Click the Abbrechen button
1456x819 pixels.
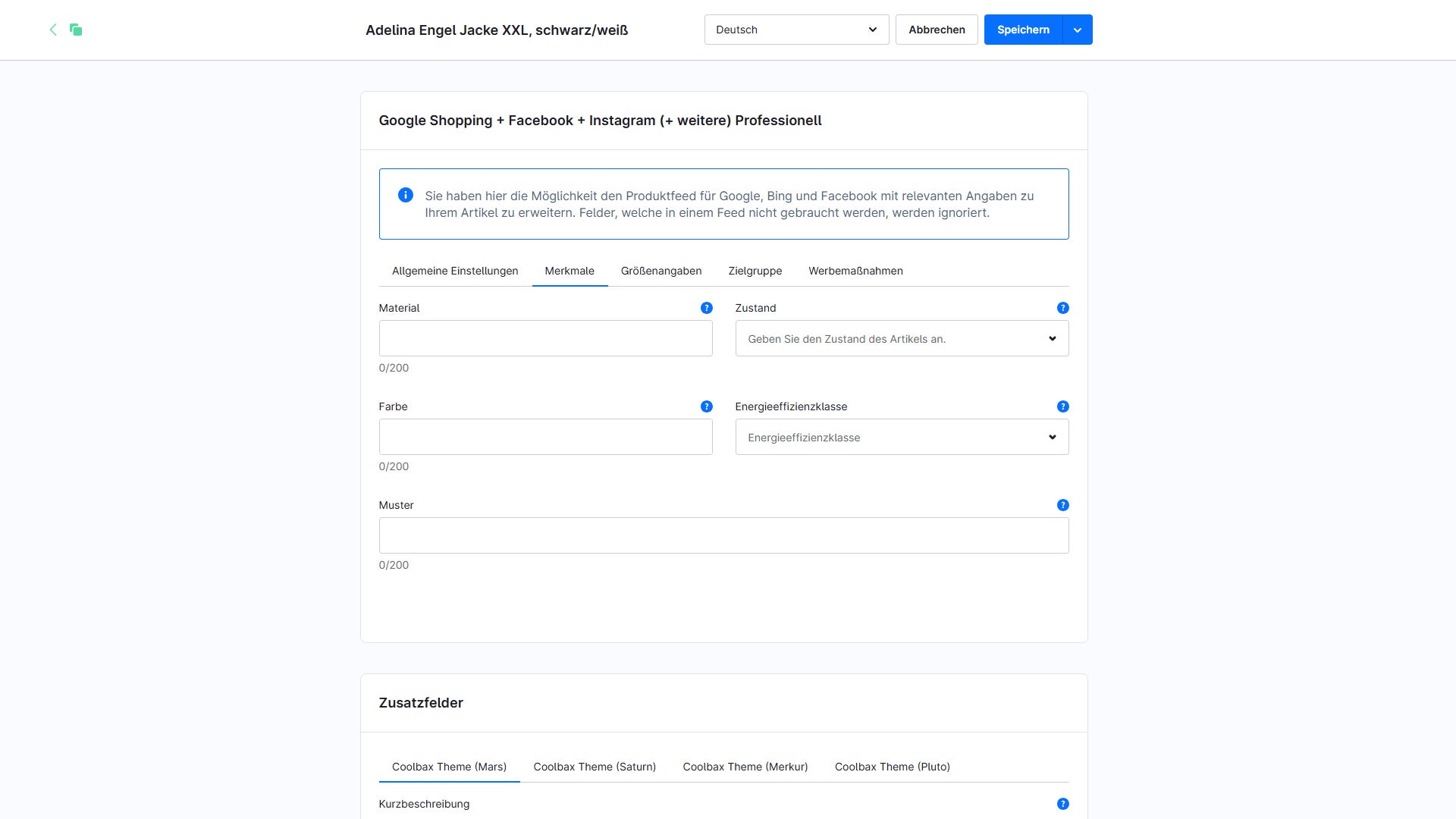coord(937,30)
